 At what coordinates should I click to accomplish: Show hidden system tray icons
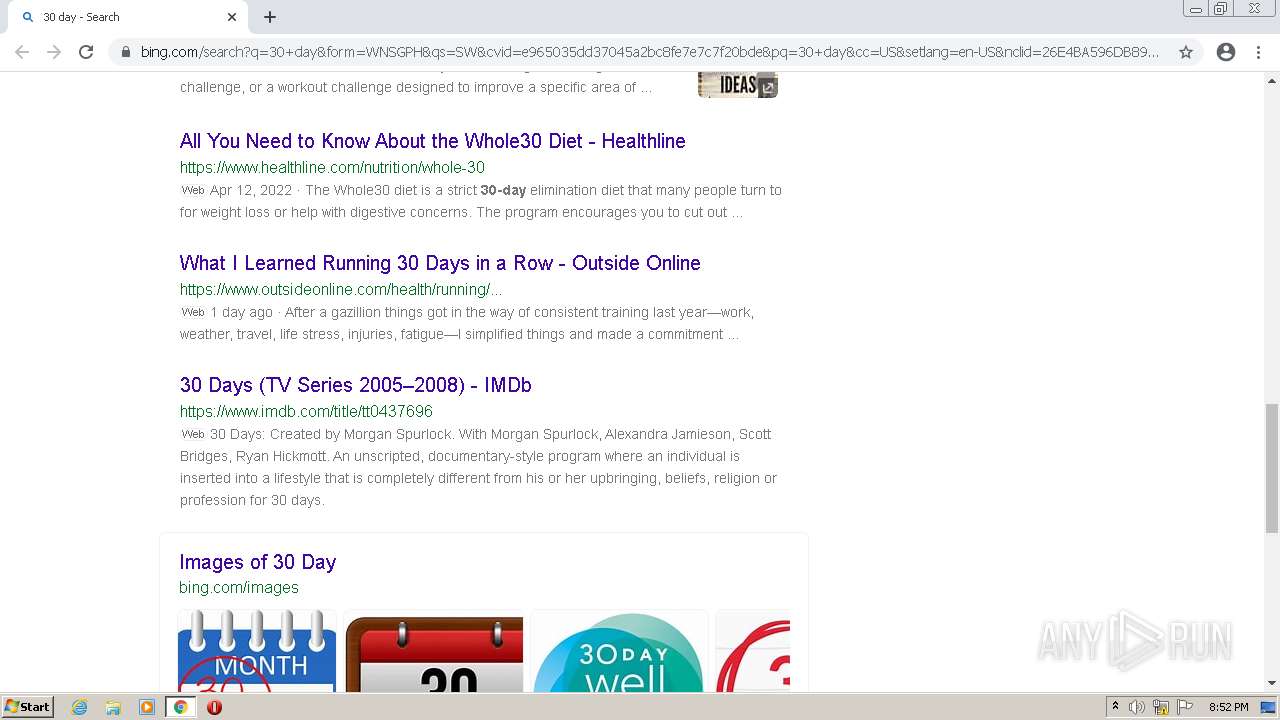(1115, 707)
